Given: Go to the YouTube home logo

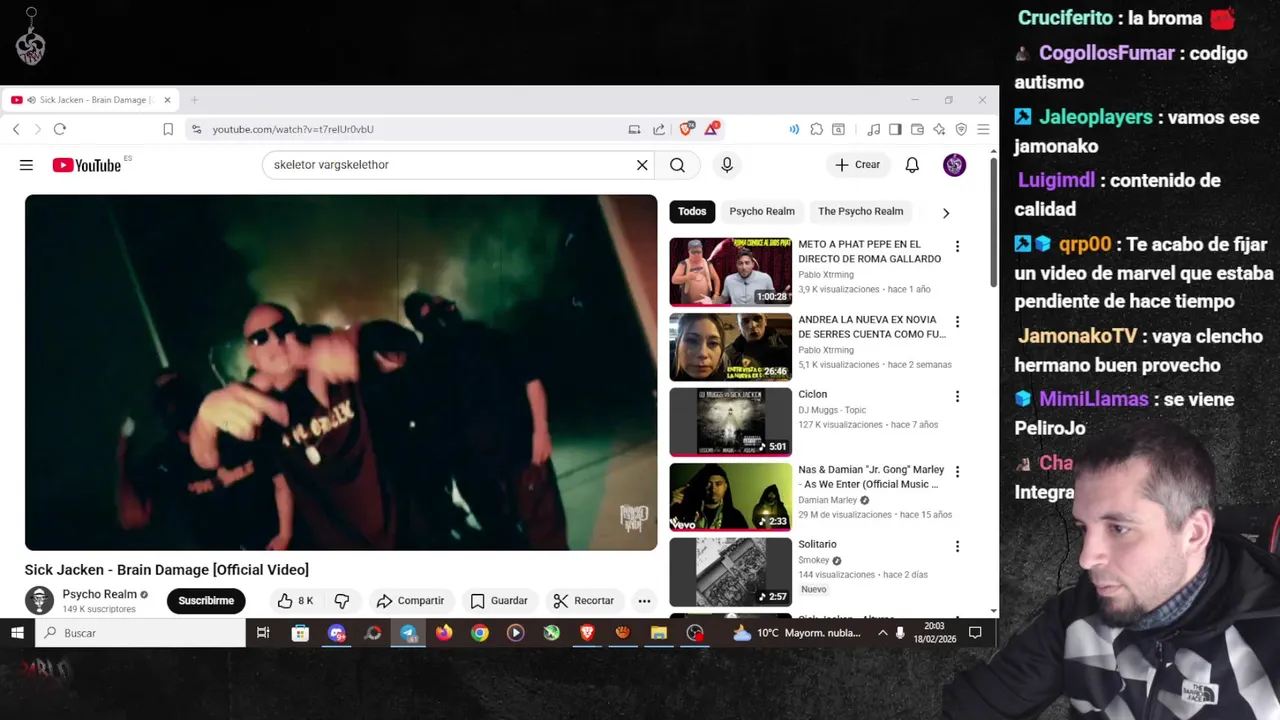Looking at the screenshot, I should point(87,165).
